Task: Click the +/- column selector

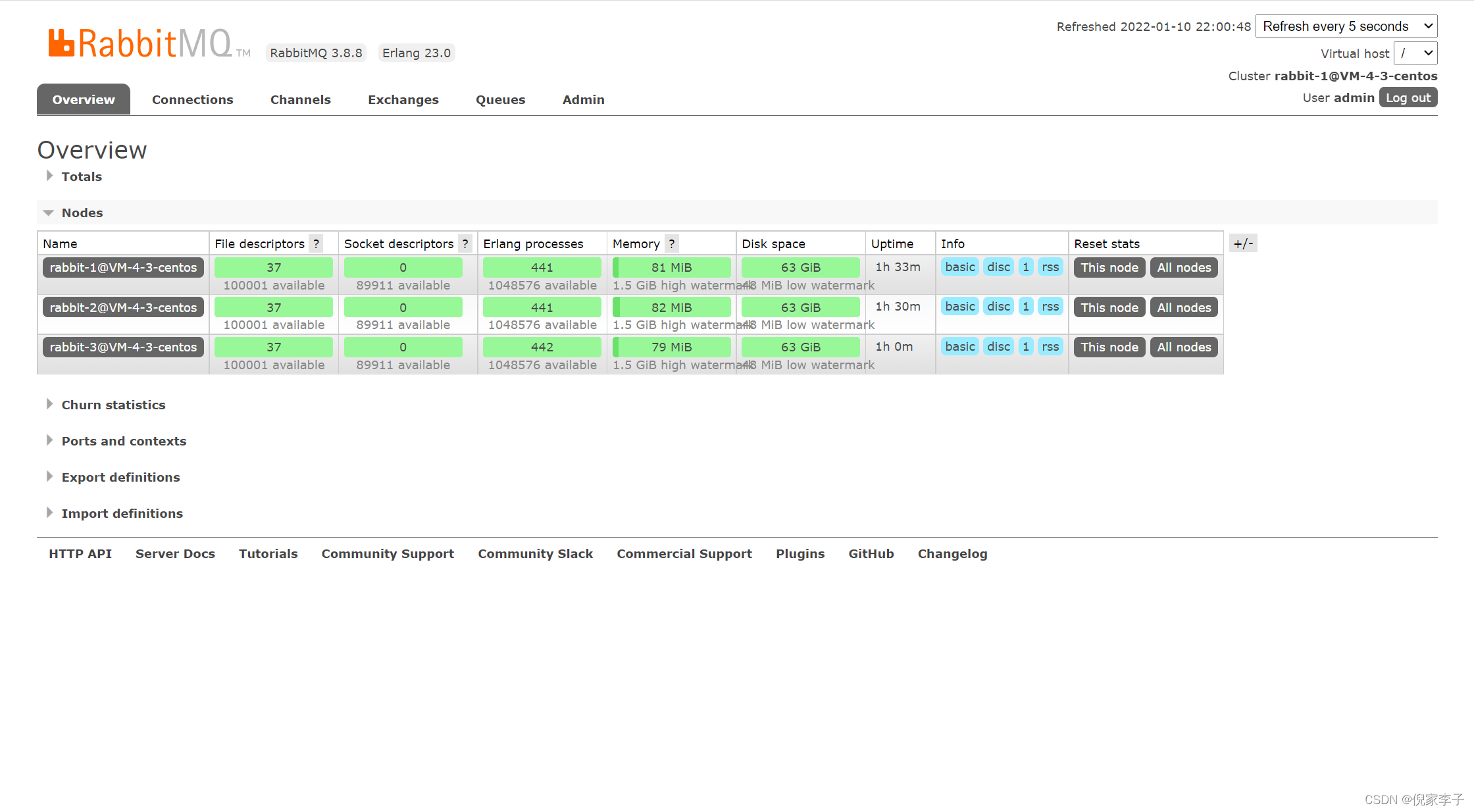Action: [x=1243, y=243]
